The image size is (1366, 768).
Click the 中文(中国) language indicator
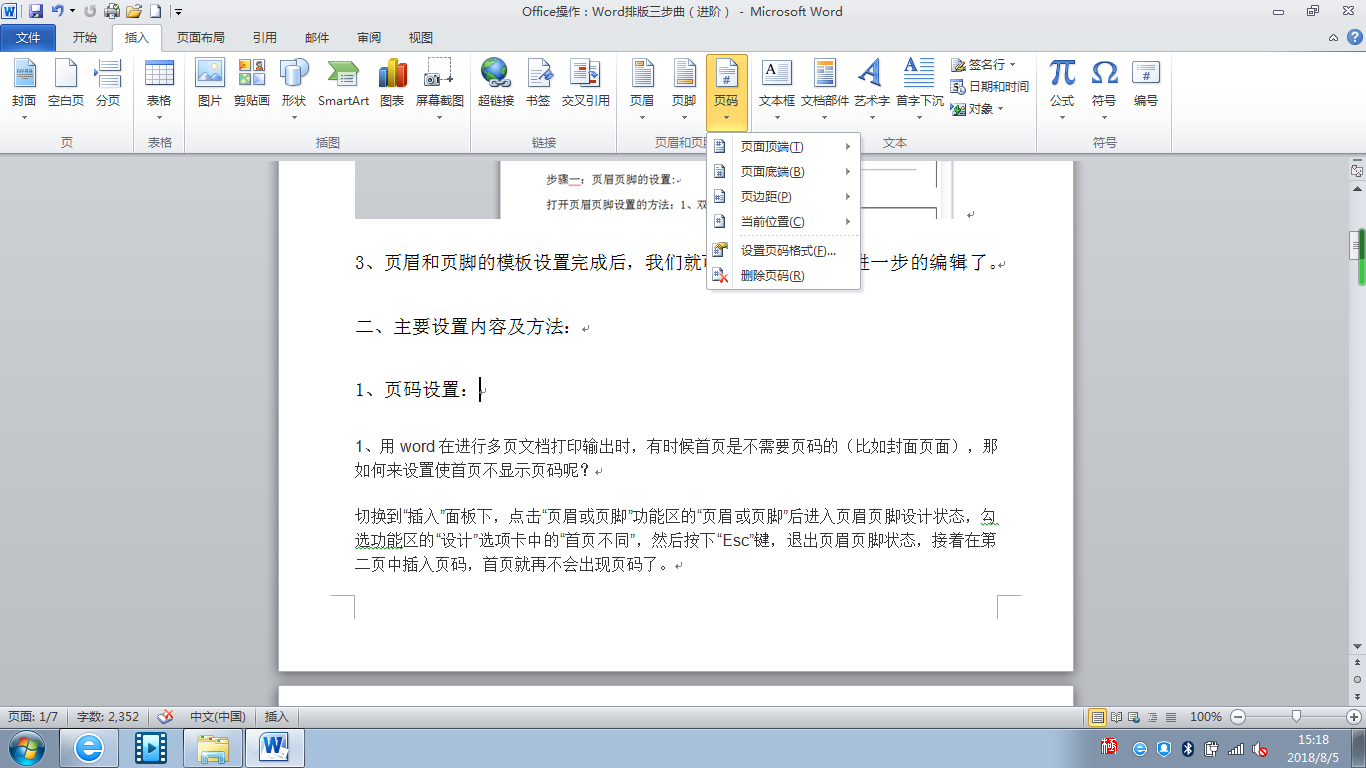(218, 716)
